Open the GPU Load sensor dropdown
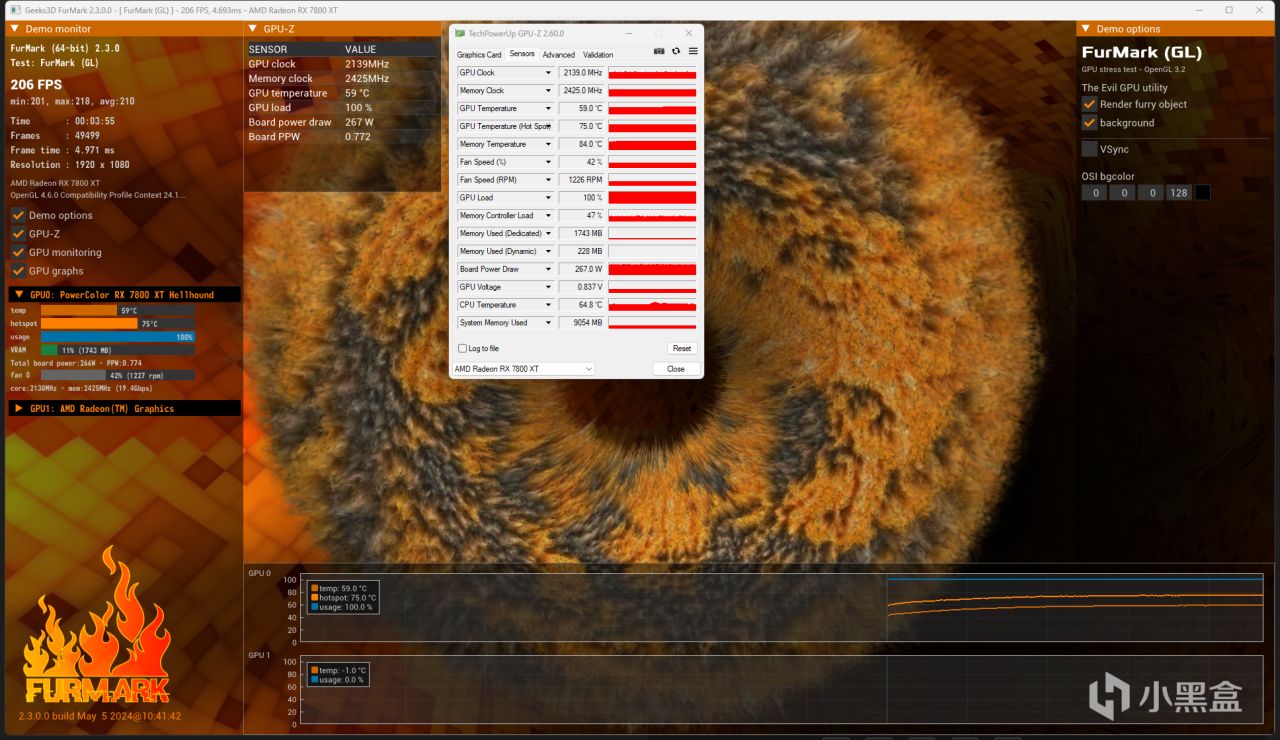 point(548,198)
